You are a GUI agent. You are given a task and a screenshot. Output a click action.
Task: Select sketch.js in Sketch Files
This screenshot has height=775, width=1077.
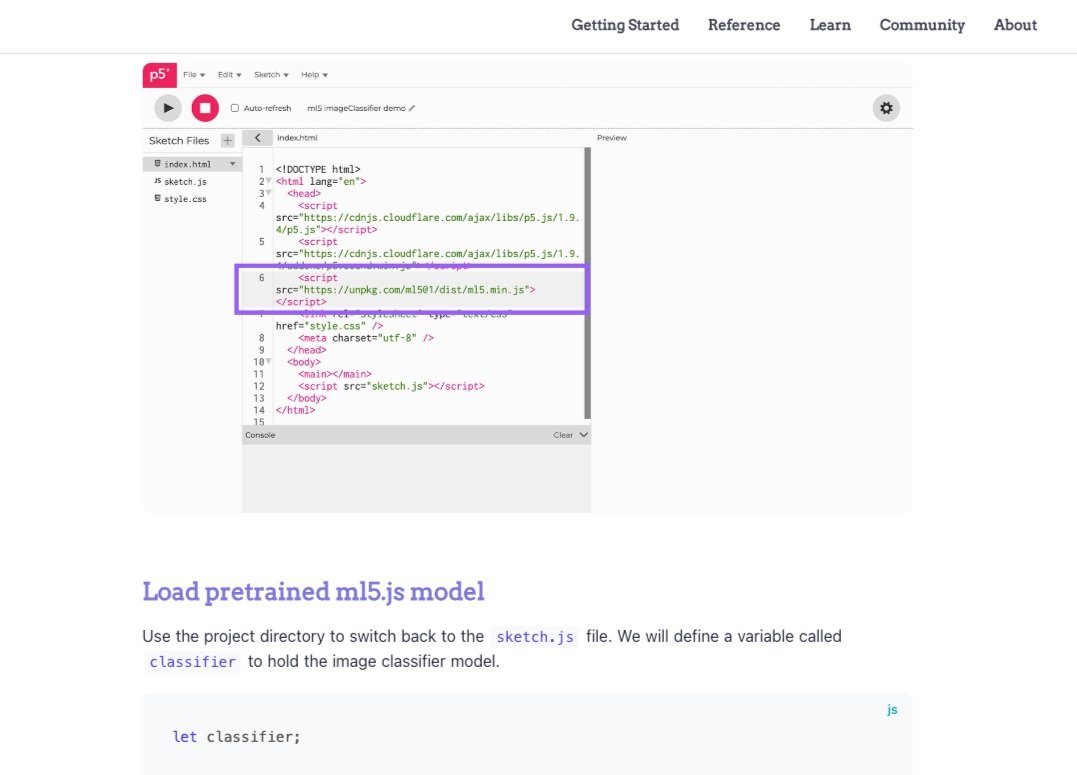[185, 181]
